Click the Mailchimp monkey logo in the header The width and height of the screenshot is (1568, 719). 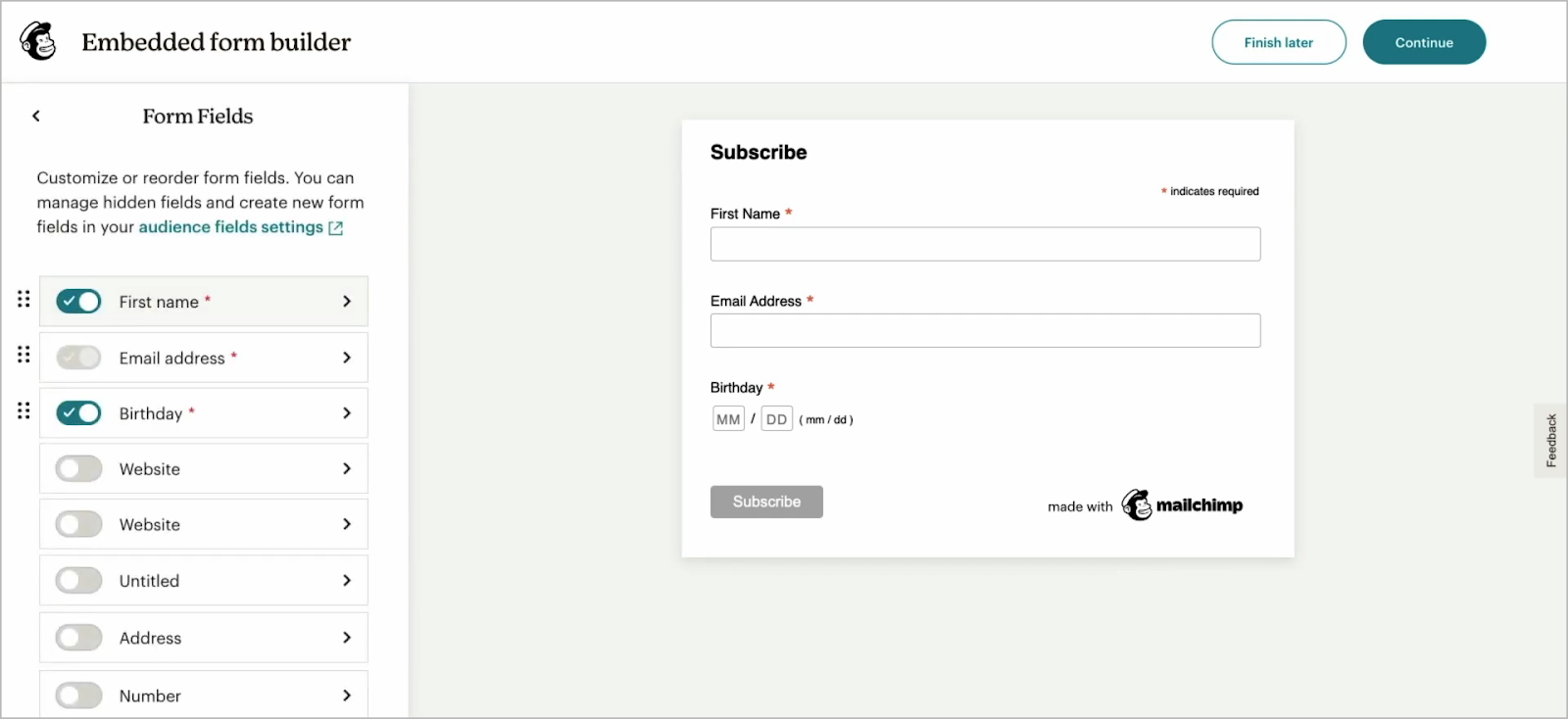point(36,41)
